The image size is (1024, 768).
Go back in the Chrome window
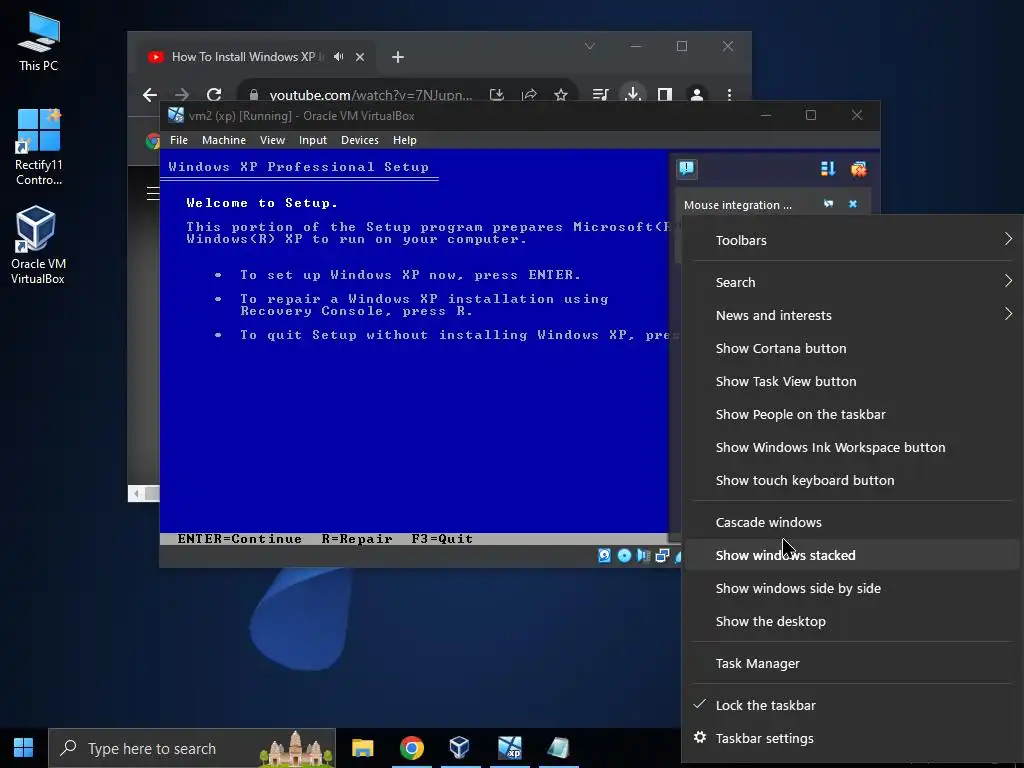tap(150, 95)
